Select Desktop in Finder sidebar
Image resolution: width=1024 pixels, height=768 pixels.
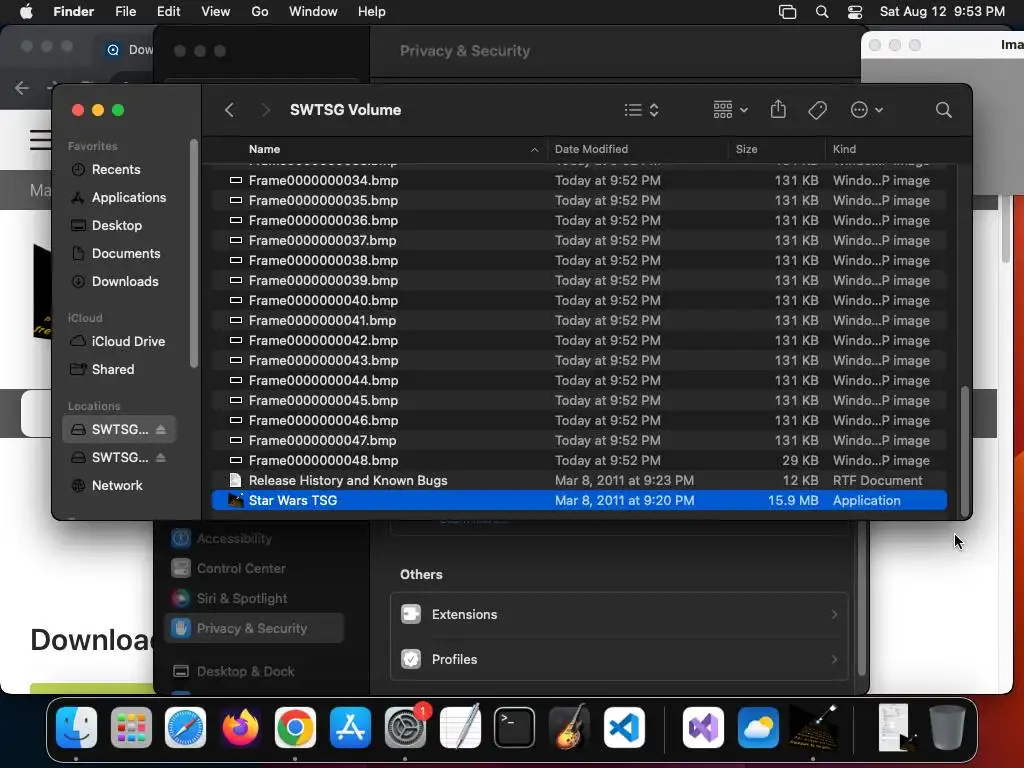(x=116, y=225)
